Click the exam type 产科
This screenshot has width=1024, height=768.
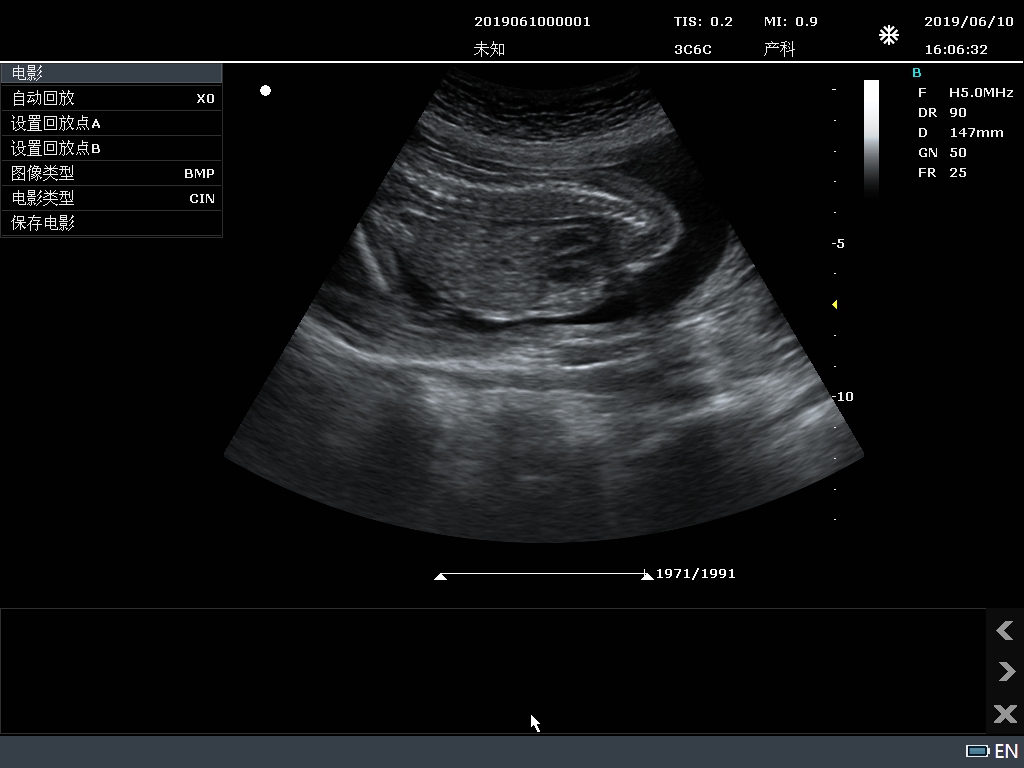click(780, 49)
